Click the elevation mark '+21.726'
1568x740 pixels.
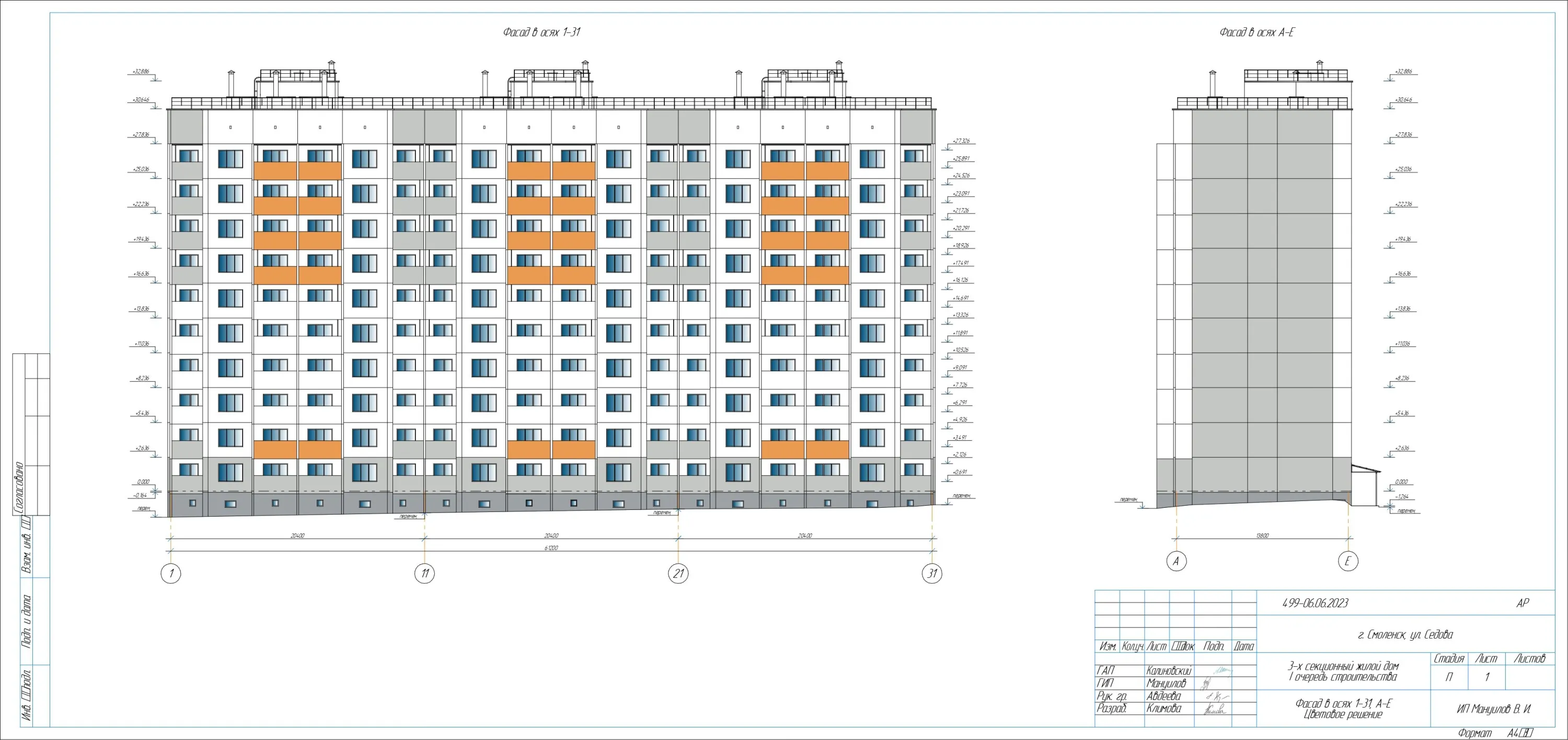click(961, 211)
